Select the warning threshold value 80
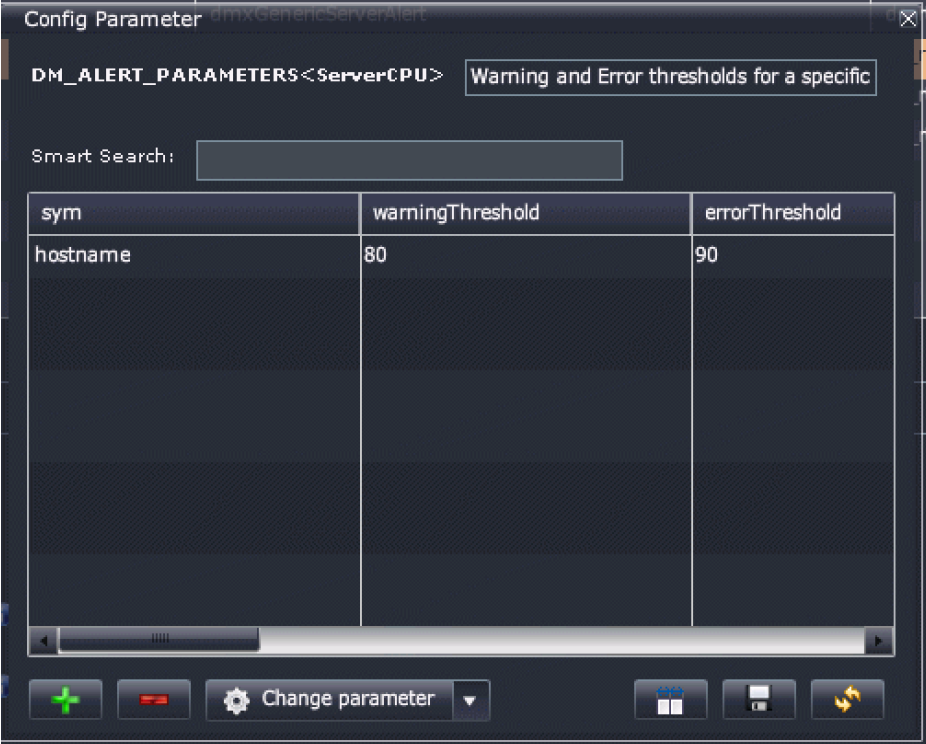926x744 pixels. coord(526,255)
